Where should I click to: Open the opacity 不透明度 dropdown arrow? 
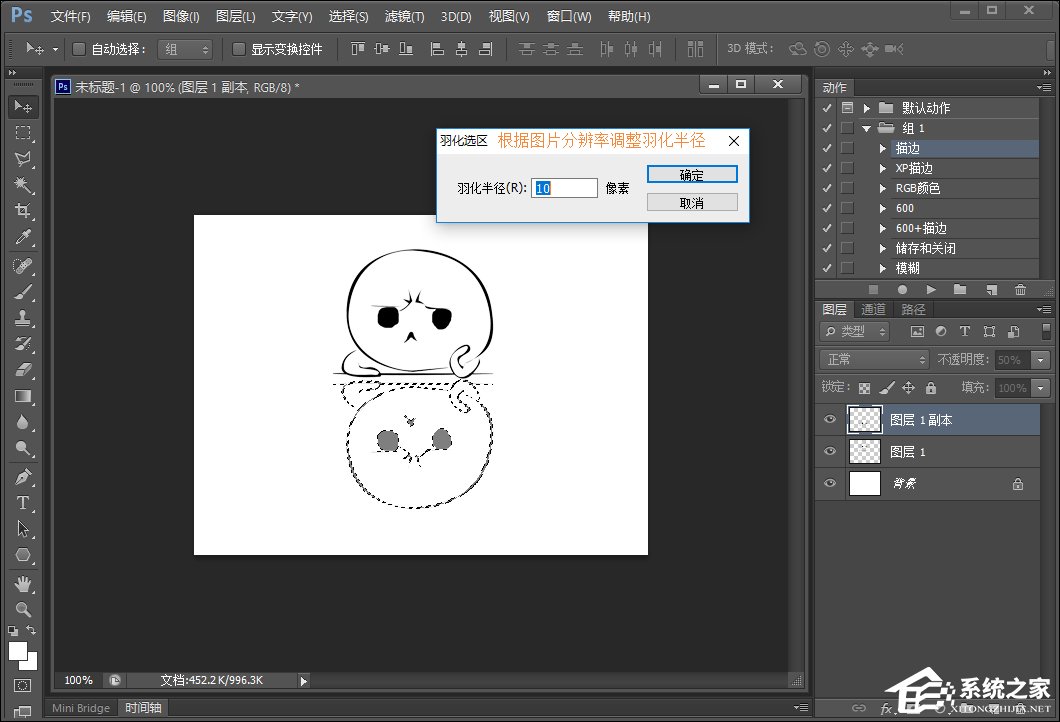point(1041,360)
